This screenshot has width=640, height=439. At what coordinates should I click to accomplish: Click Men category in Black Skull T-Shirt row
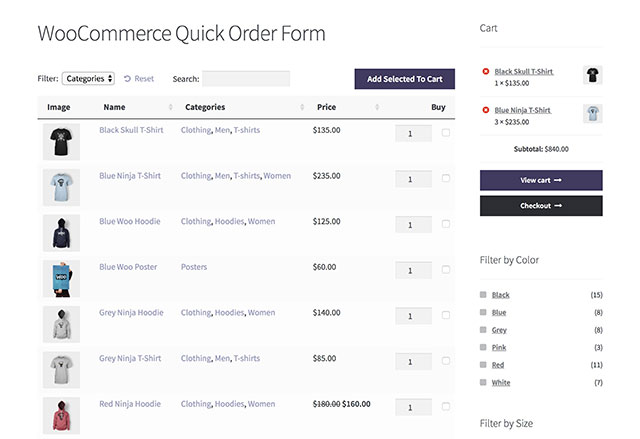pos(222,130)
